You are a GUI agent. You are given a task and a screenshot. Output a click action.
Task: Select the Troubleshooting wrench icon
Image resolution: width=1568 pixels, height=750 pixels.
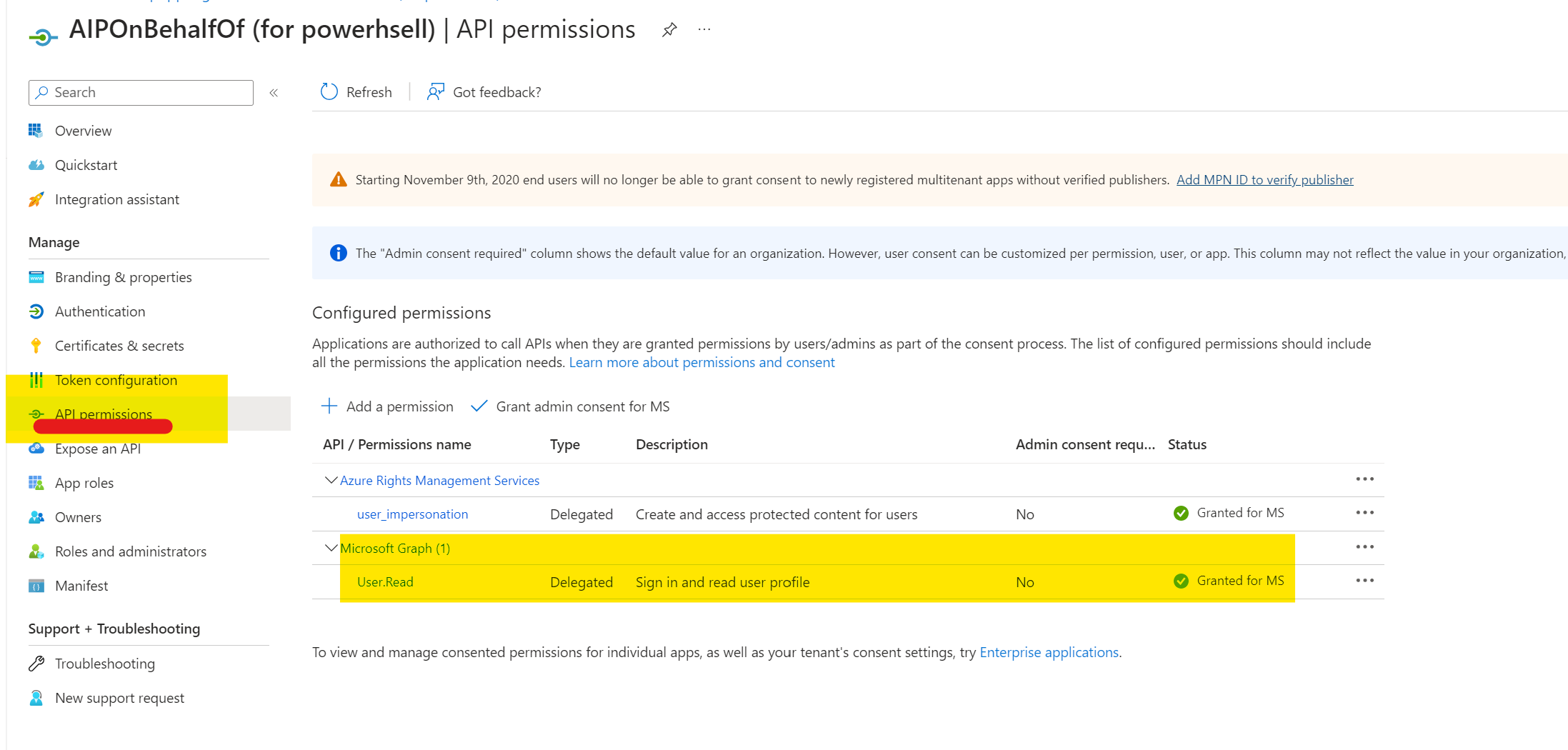click(36, 664)
